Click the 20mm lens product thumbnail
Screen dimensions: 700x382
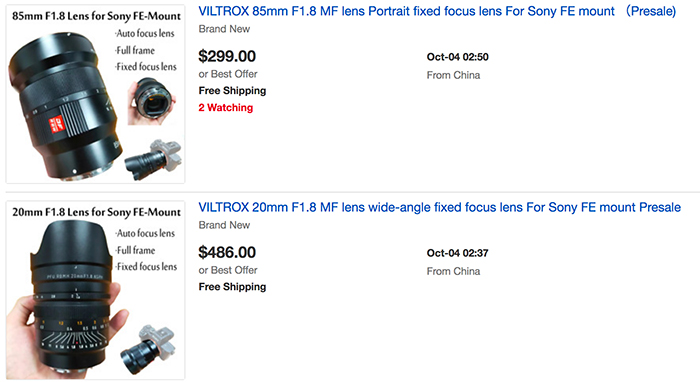(x=95, y=290)
